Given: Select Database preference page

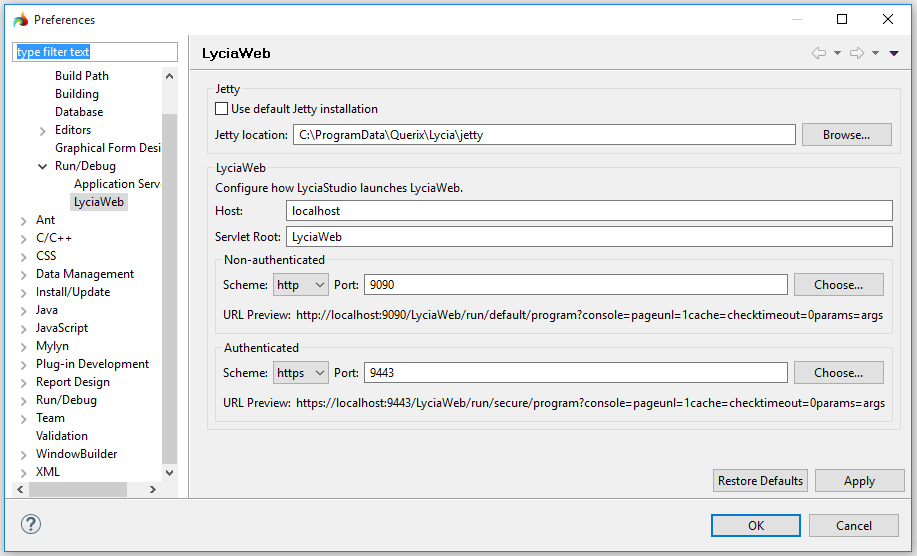Looking at the screenshot, I should point(79,112).
